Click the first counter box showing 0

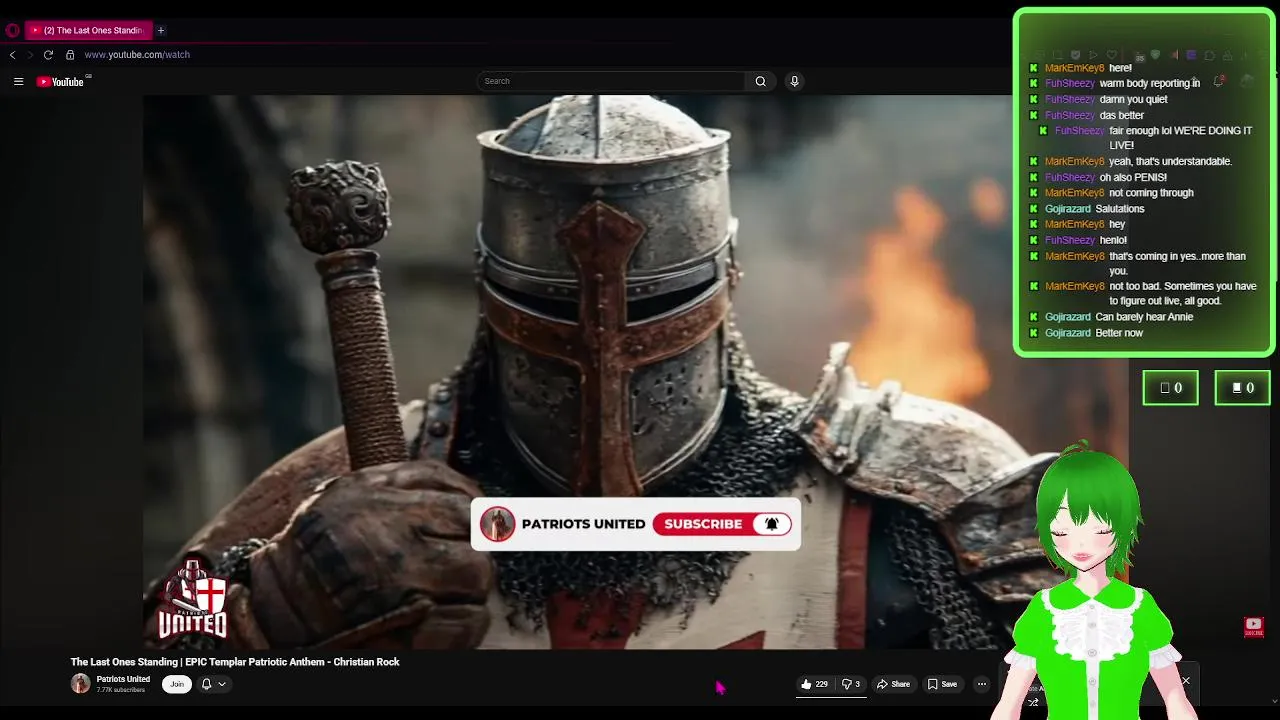pos(1171,388)
